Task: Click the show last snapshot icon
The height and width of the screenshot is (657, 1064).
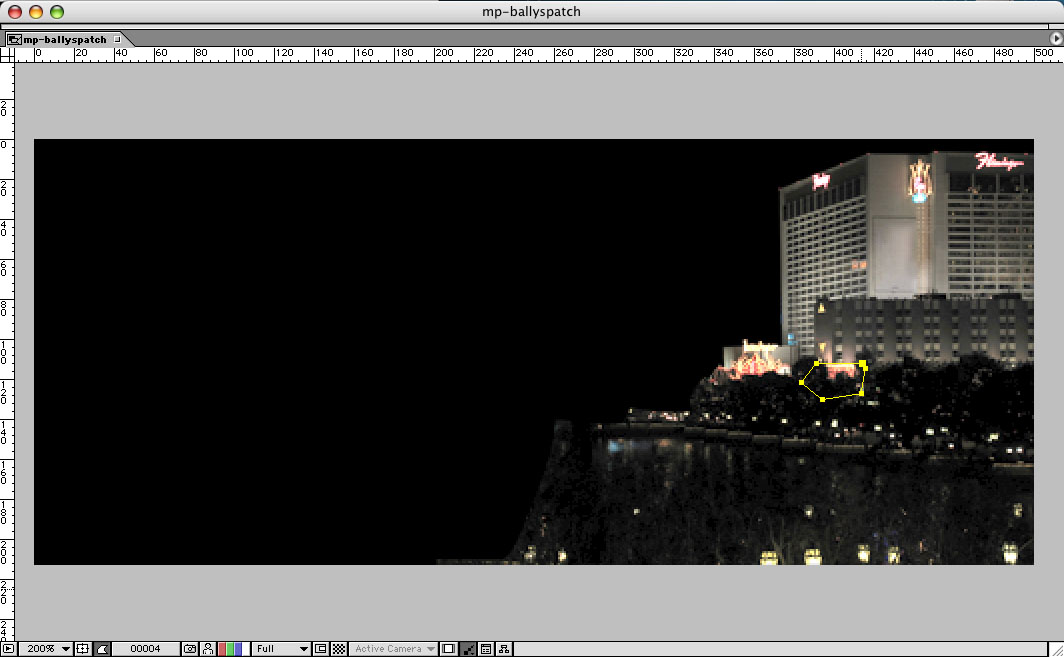Action: (x=207, y=649)
